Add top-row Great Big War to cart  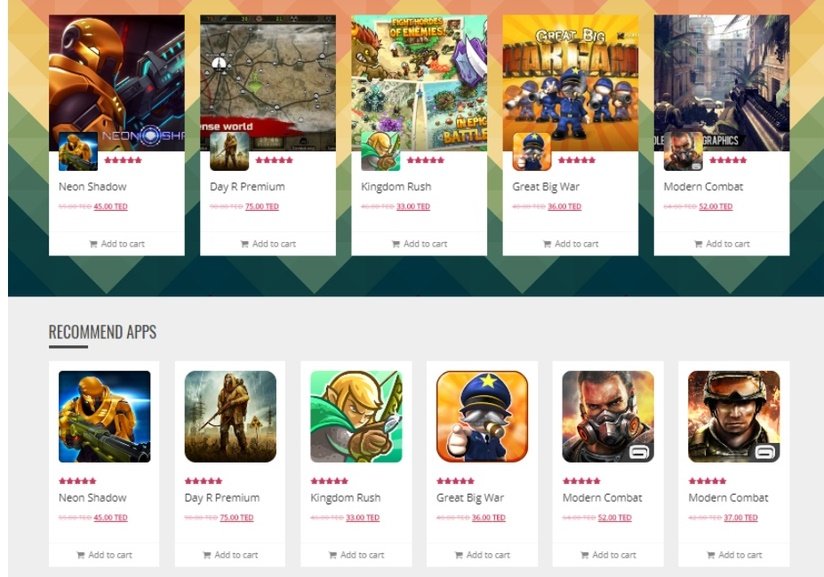(x=570, y=244)
